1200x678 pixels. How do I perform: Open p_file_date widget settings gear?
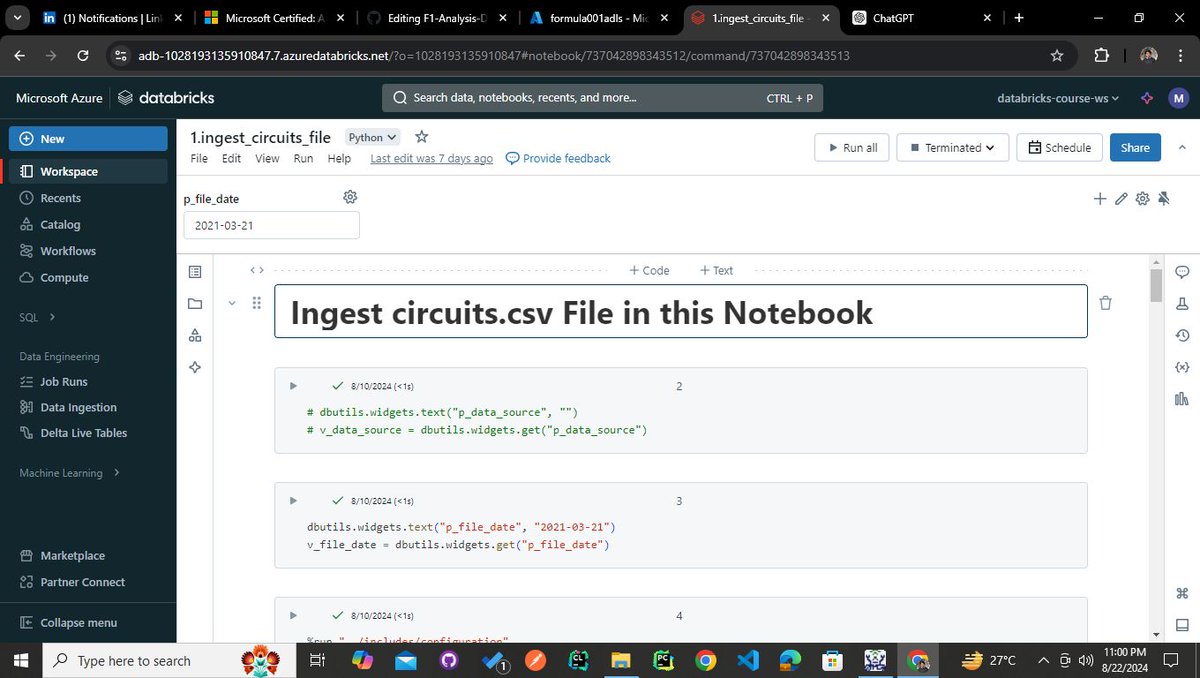(350, 197)
